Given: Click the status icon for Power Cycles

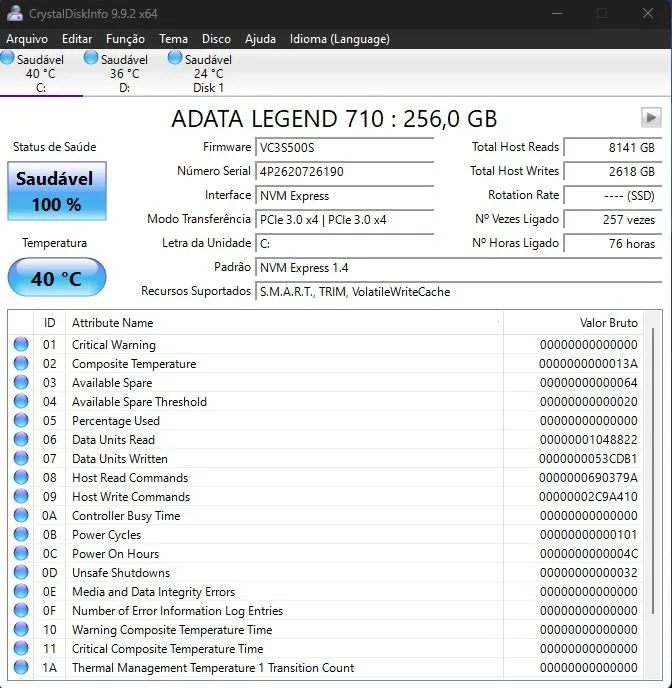Looking at the screenshot, I should [21, 534].
